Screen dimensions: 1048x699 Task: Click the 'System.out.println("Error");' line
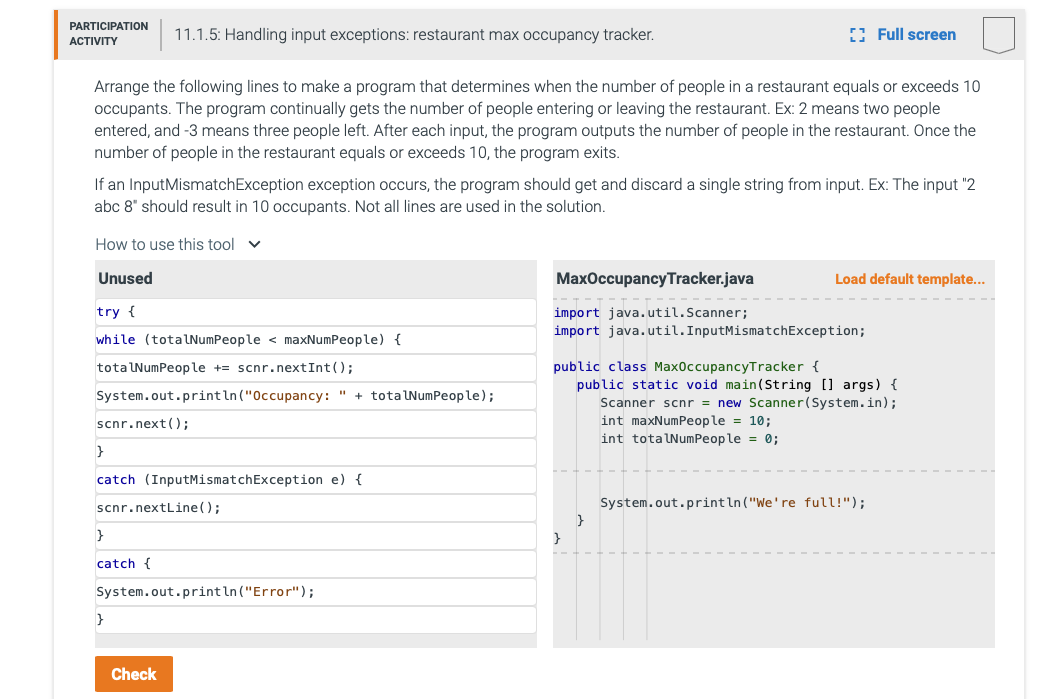point(315,591)
